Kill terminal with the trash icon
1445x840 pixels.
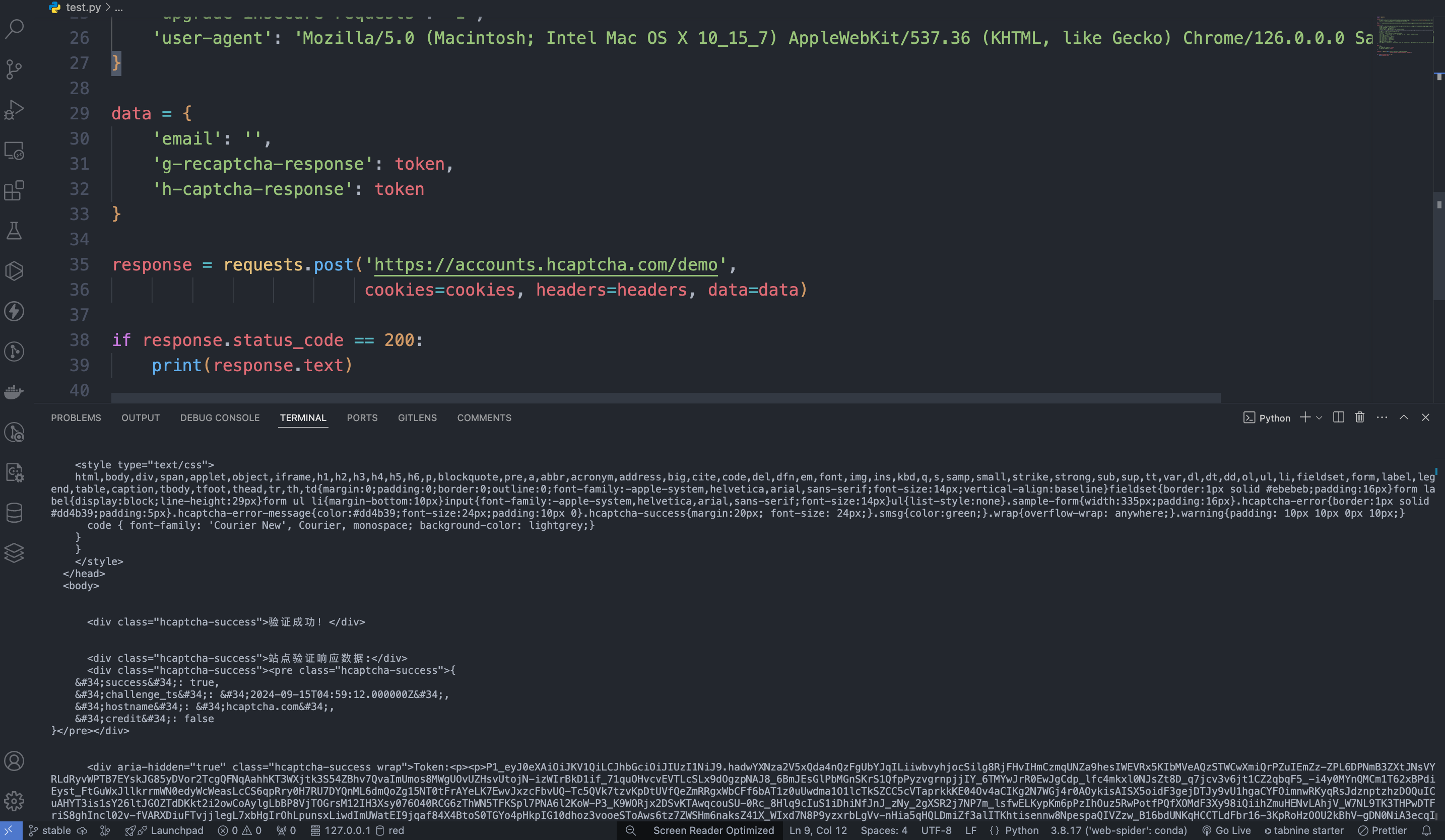click(1359, 417)
